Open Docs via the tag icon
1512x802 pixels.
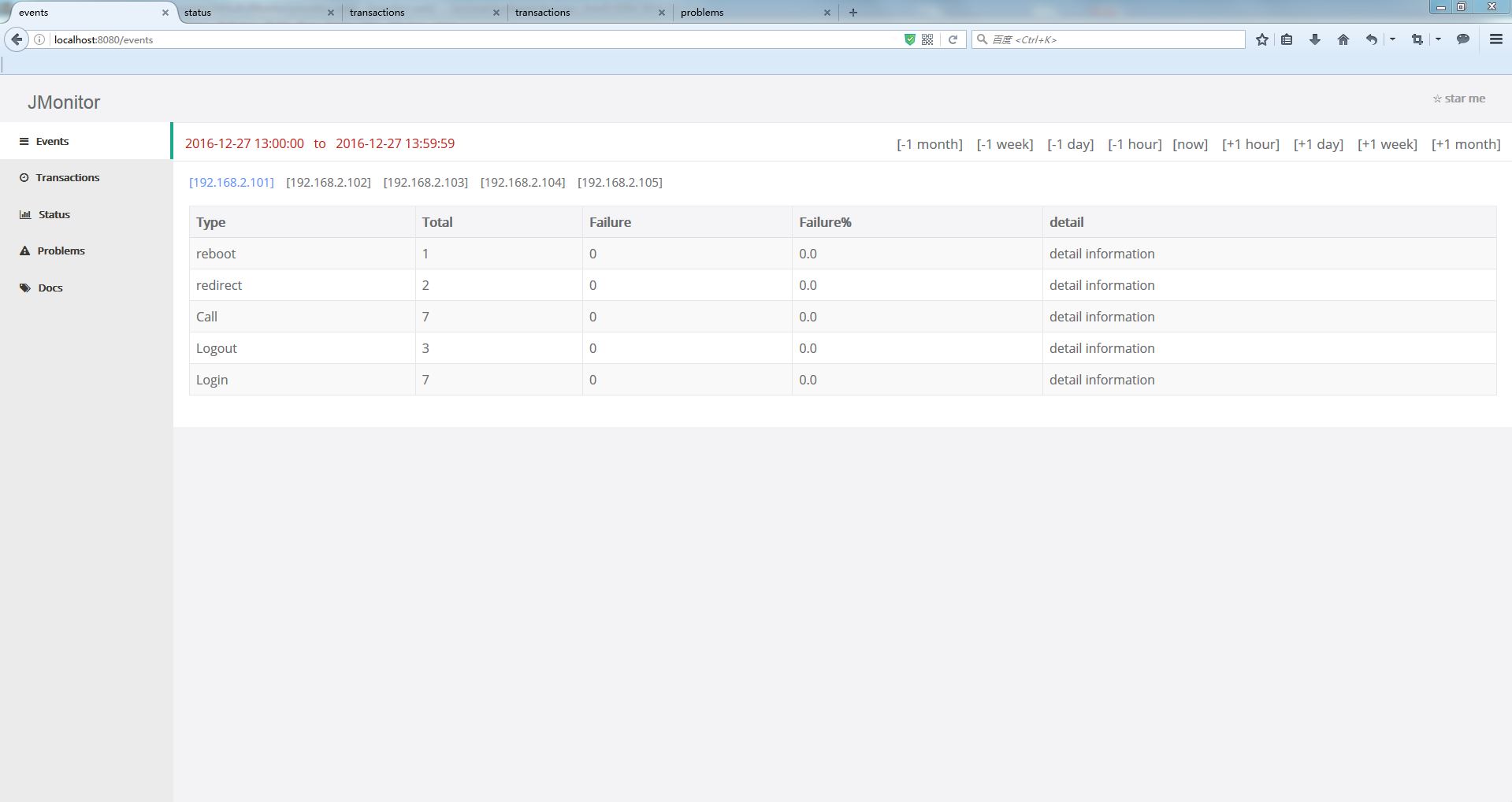[x=24, y=288]
